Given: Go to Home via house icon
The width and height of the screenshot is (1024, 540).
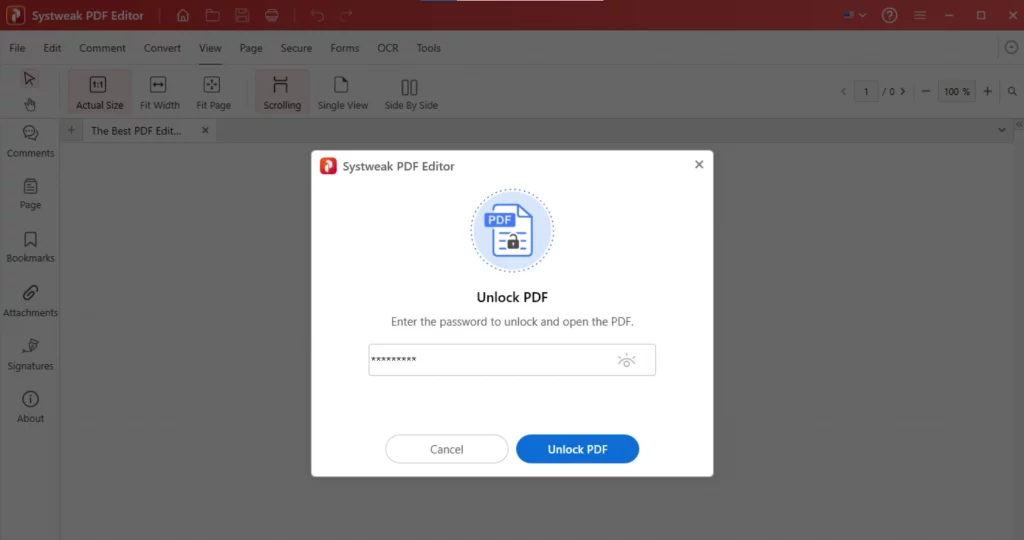Looking at the screenshot, I should [183, 15].
